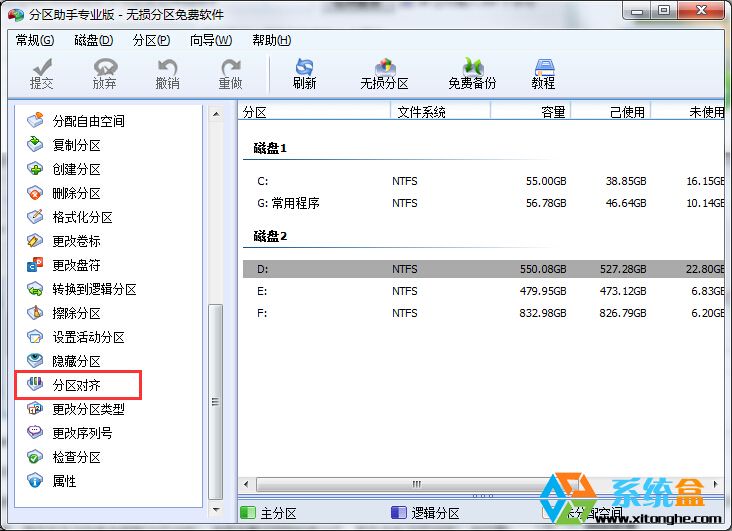Click 隐藏分区 in the sidebar
The height and width of the screenshot is (531, 732).
point(76,361)
